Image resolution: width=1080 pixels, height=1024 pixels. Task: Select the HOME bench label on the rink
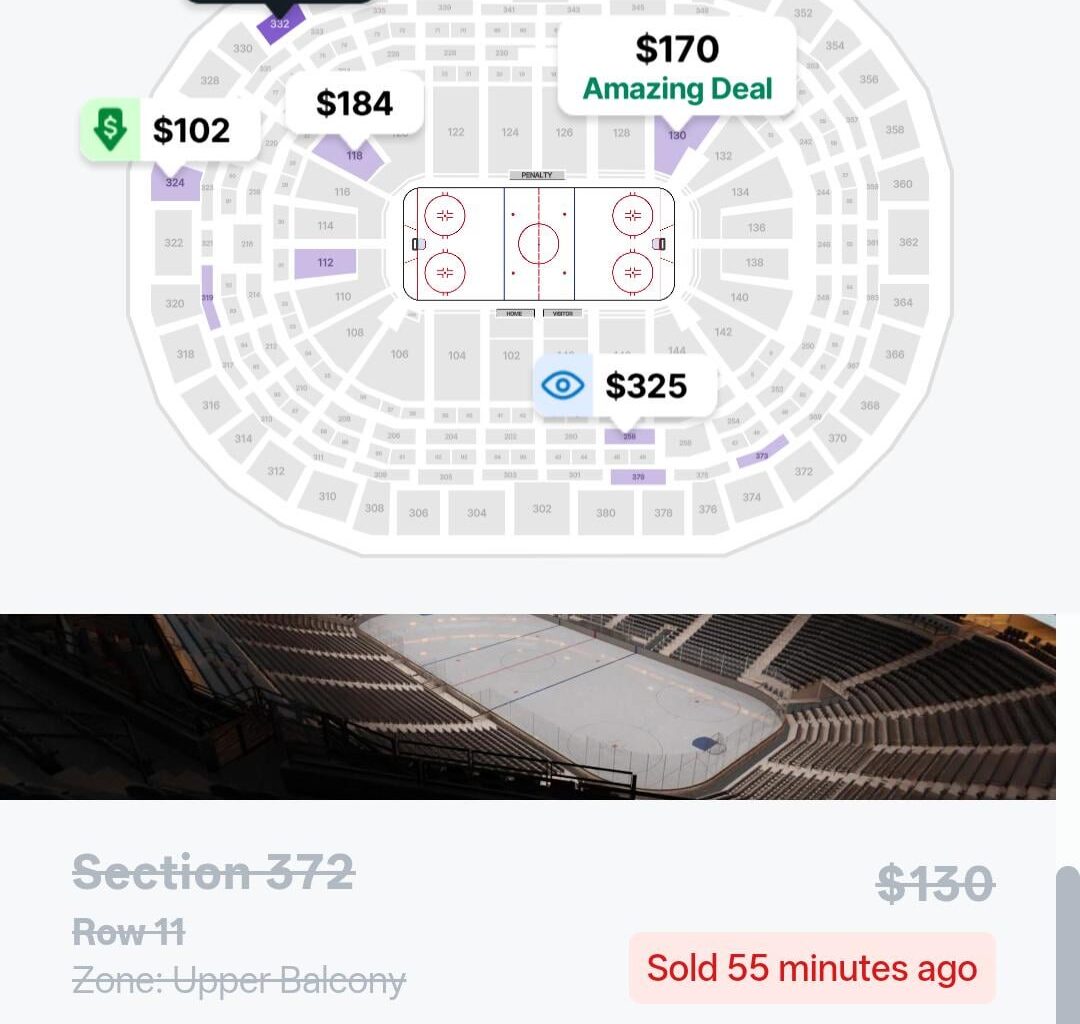(514, 312)
